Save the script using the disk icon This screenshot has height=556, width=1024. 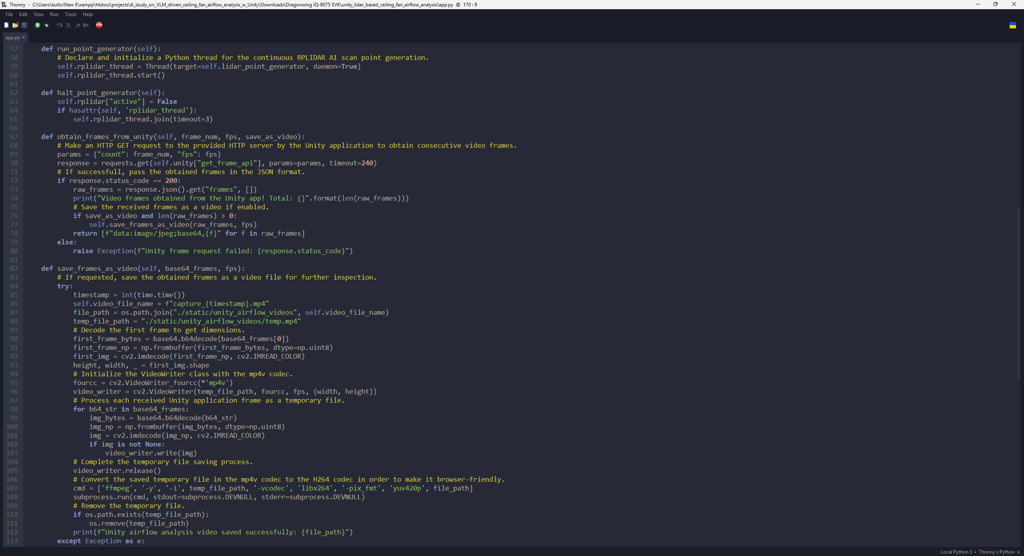pyautogui.click(x=24, y=25)
